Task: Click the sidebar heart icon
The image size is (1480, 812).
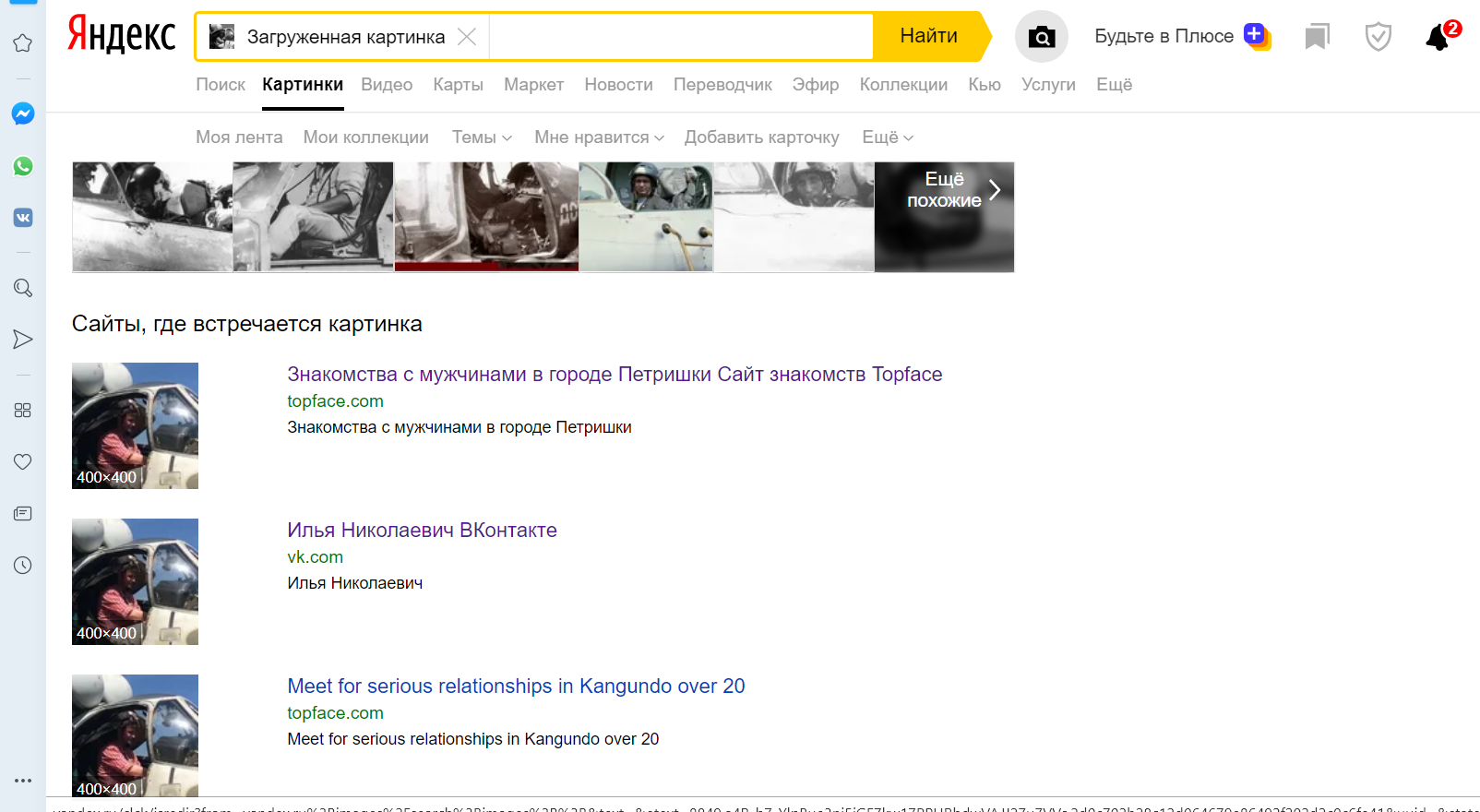Action: pyautogui.click(x=23, y=461)
